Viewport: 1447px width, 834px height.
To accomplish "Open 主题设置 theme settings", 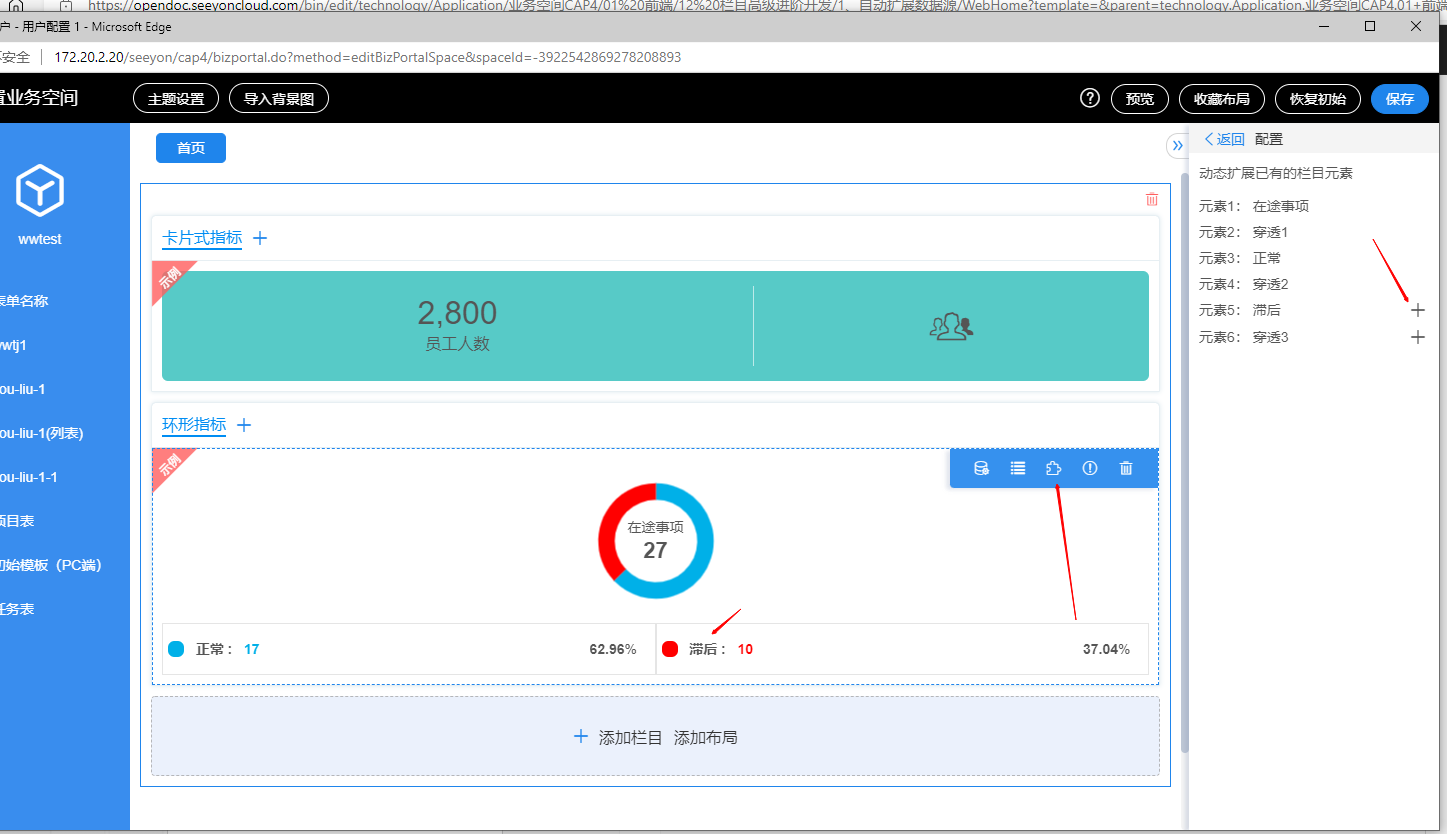I will [x=176, y=99].
